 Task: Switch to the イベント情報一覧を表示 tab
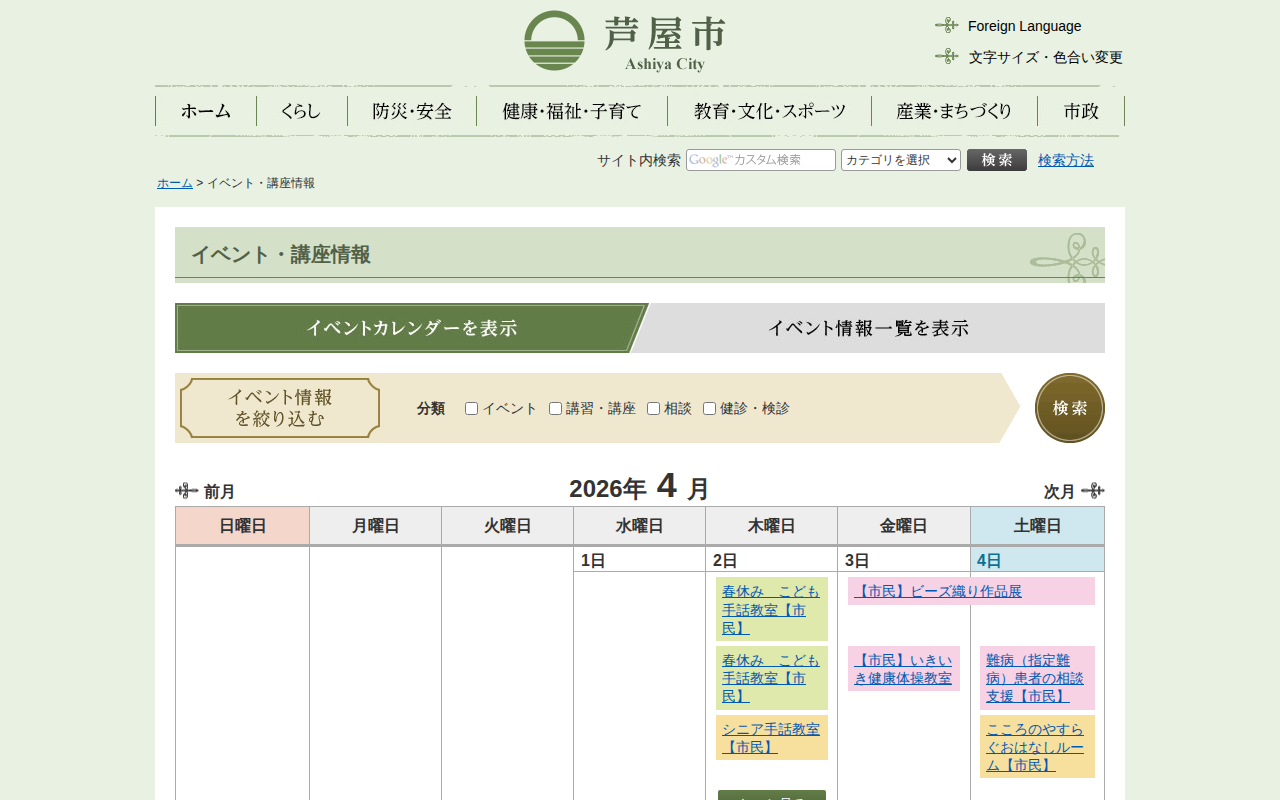point(868,328)
